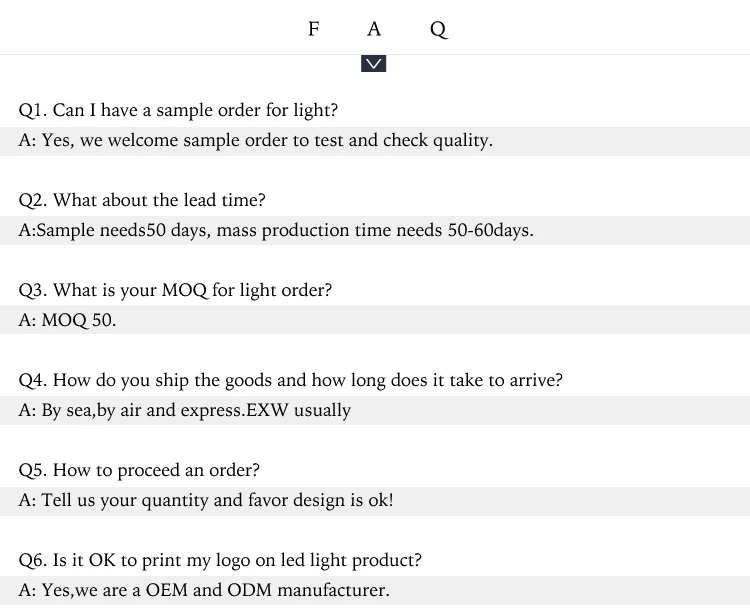The height and width of the screenshot is (614, 750).
Task: Select the answer about quantity and favor design
Action: 206,501
